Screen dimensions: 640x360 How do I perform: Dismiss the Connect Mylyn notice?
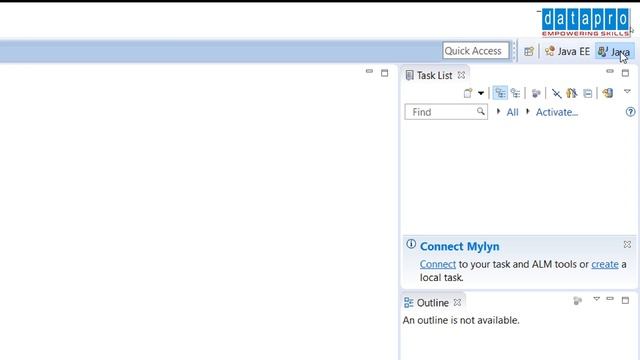[627, 244]
